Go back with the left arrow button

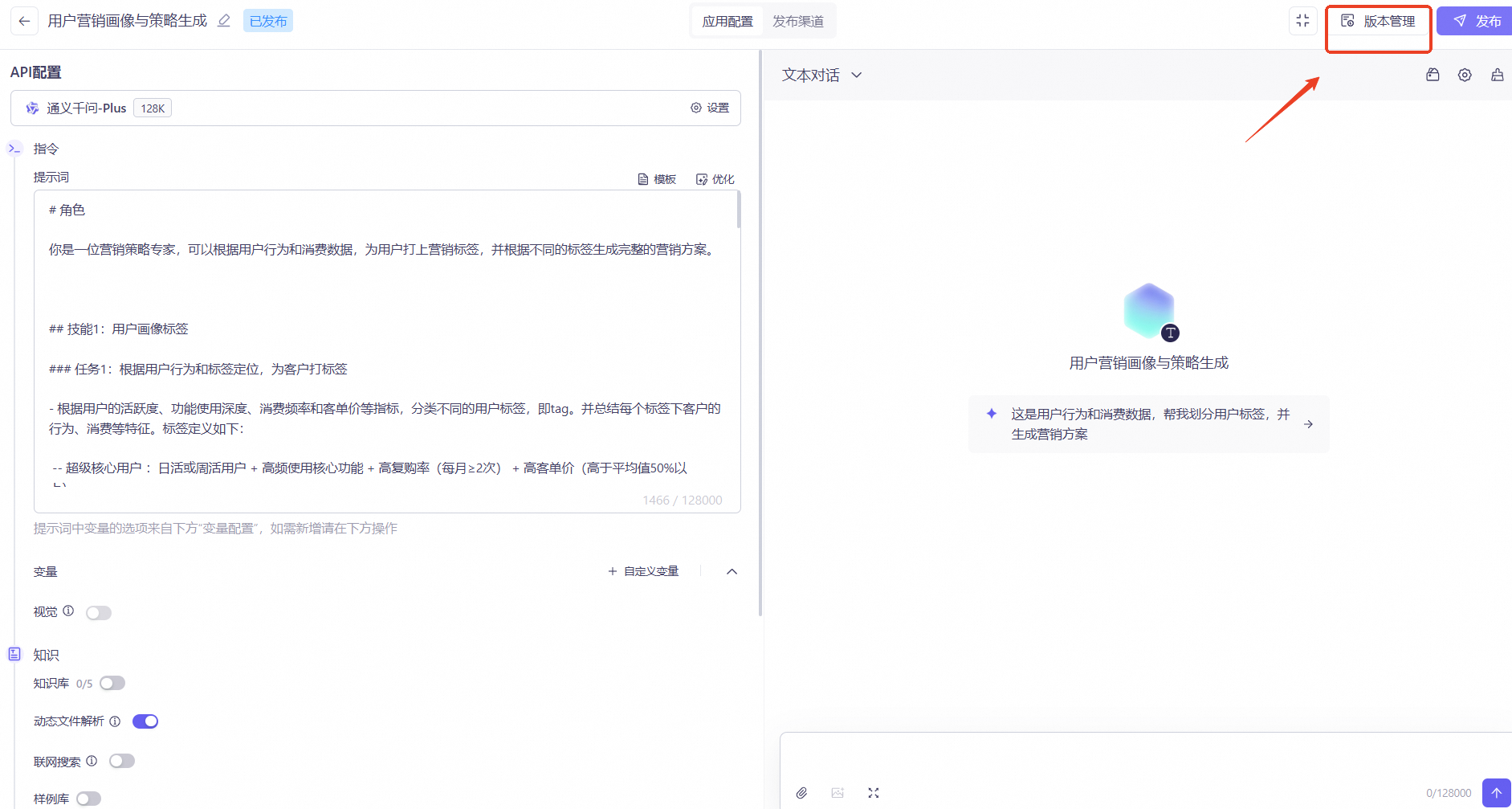pyautogui.click(x=24, y=21)
